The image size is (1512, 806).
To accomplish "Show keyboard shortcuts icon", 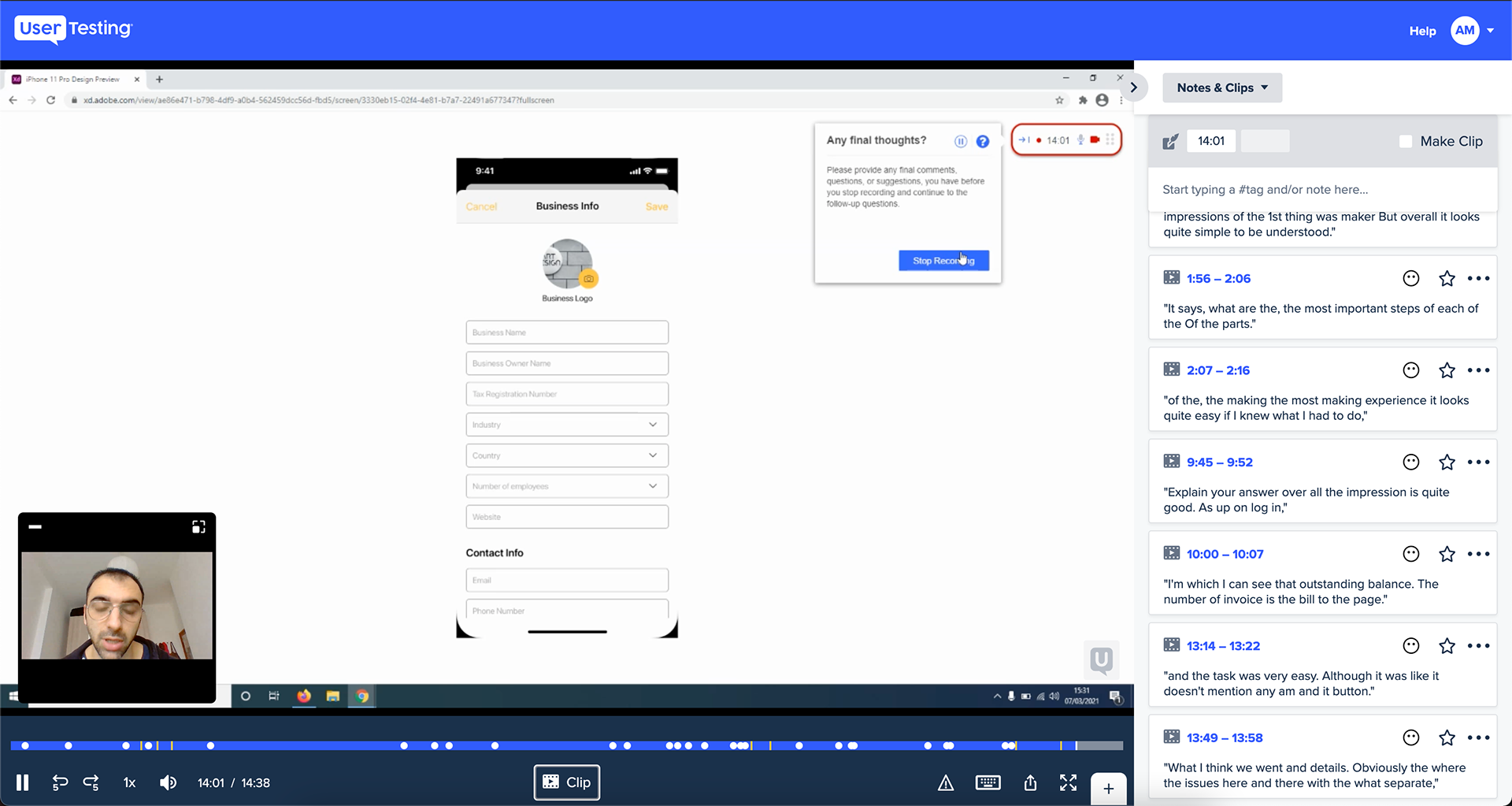I will pyautogui.click(x=988, y=782).
